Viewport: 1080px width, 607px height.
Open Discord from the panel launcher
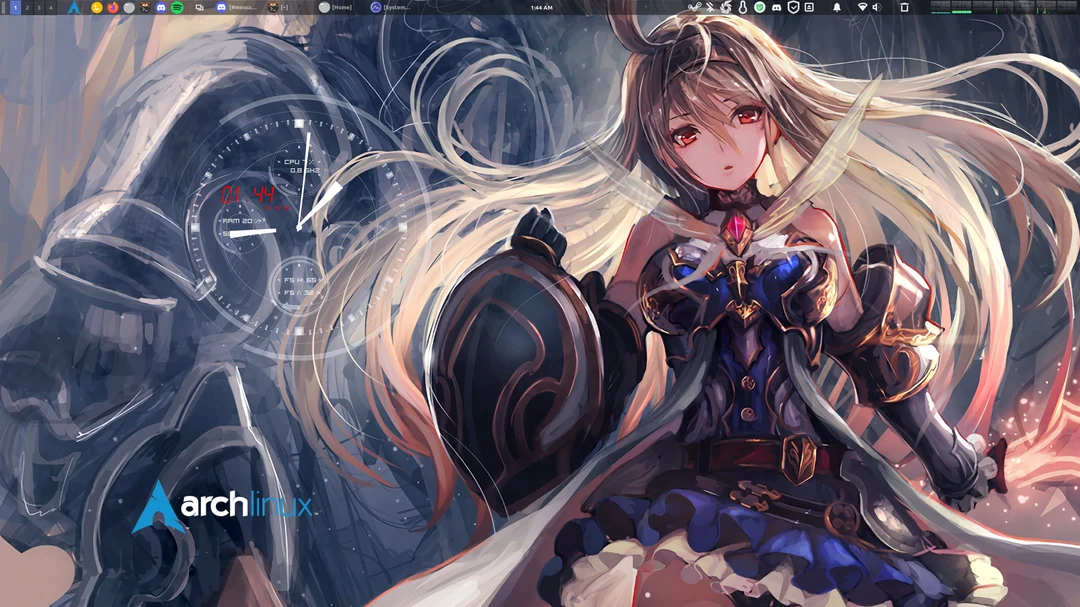click(x=159, y=8)
